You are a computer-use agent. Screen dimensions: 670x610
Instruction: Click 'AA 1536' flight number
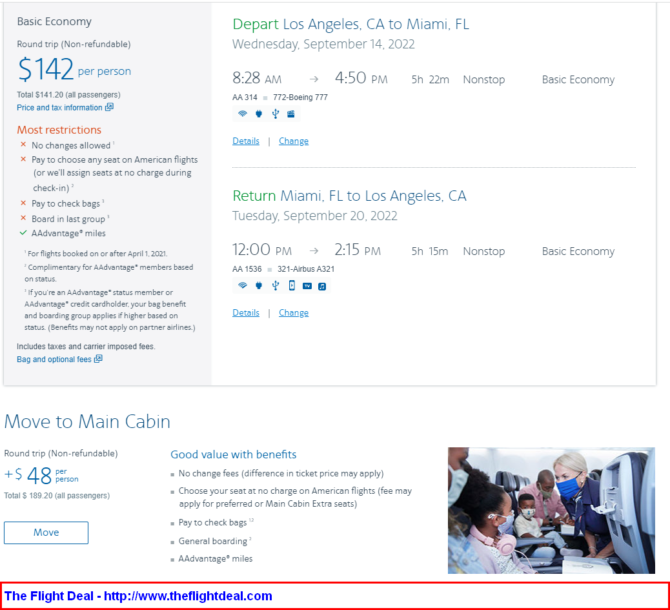(247, 269)
